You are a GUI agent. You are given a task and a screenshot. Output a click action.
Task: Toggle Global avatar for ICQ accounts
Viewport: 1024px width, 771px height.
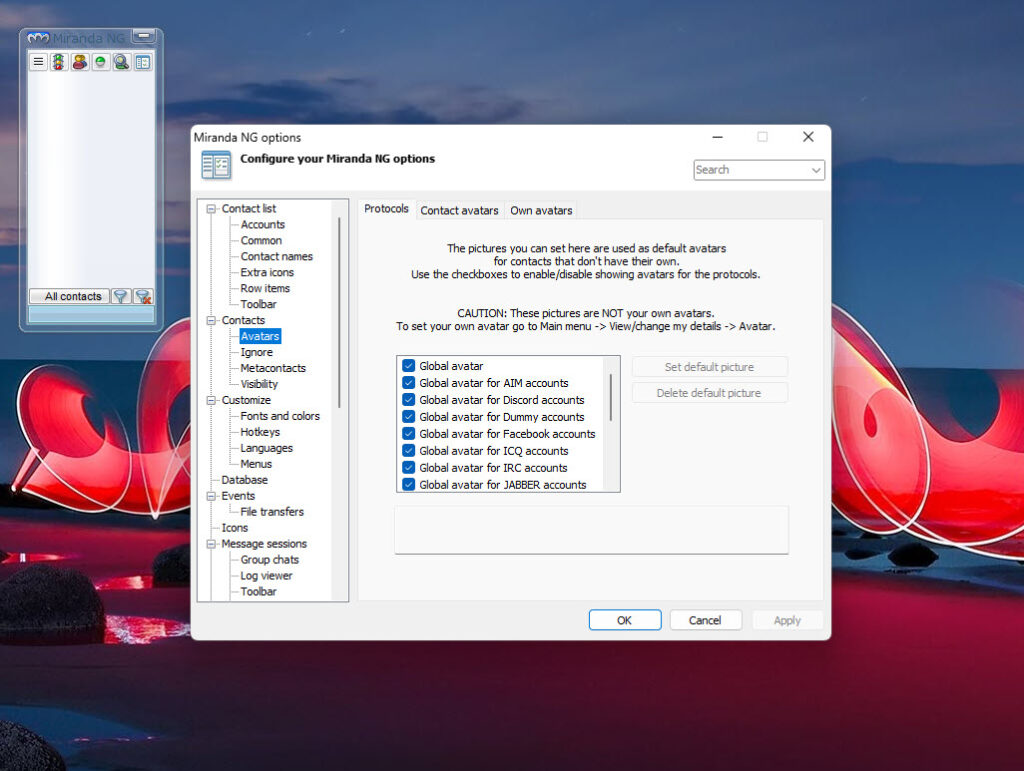click(409, 450)
